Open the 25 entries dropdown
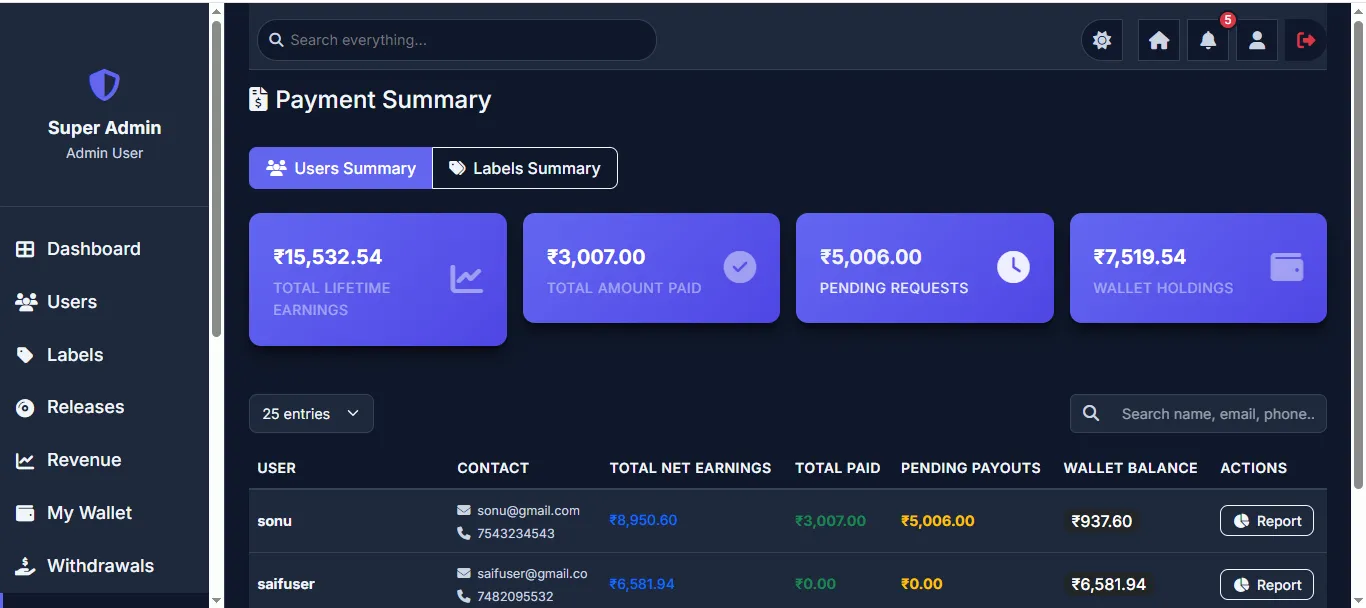Screen dimensions: 1366x608 [311, 414]
